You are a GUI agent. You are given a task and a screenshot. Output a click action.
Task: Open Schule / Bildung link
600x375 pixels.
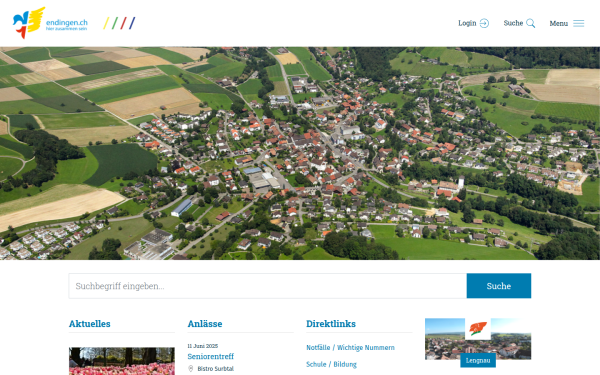(x=331, y=364)
